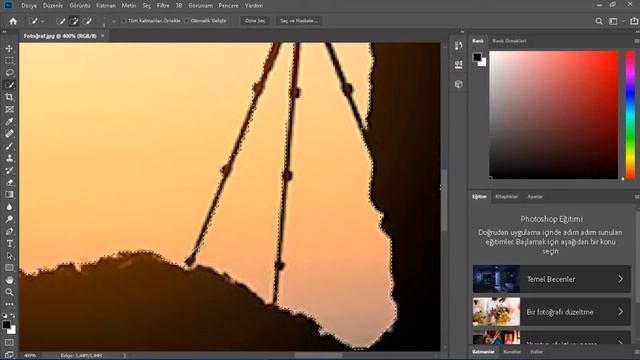Reset default colors icon in toolbox
The width and height of the screenshot is (640, 360).
5,316
